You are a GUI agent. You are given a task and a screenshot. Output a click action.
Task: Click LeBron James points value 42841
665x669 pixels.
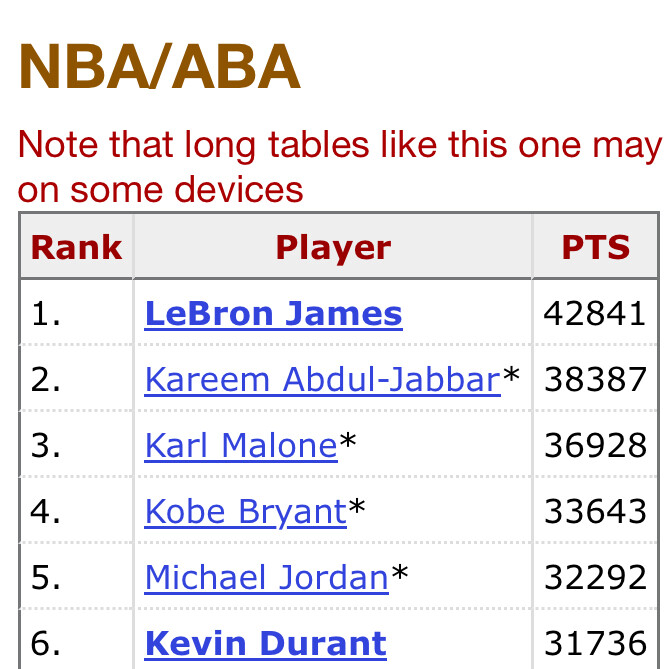(595, 314)
